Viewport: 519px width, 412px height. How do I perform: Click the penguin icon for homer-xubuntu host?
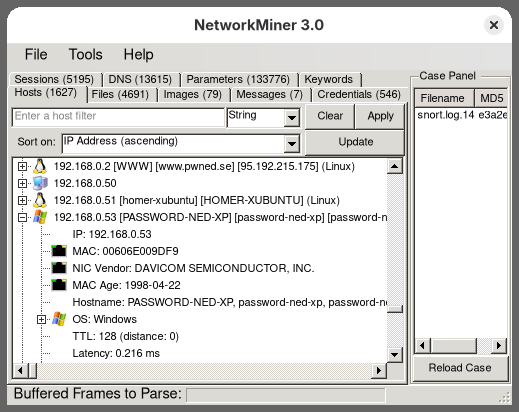(40, 200)
